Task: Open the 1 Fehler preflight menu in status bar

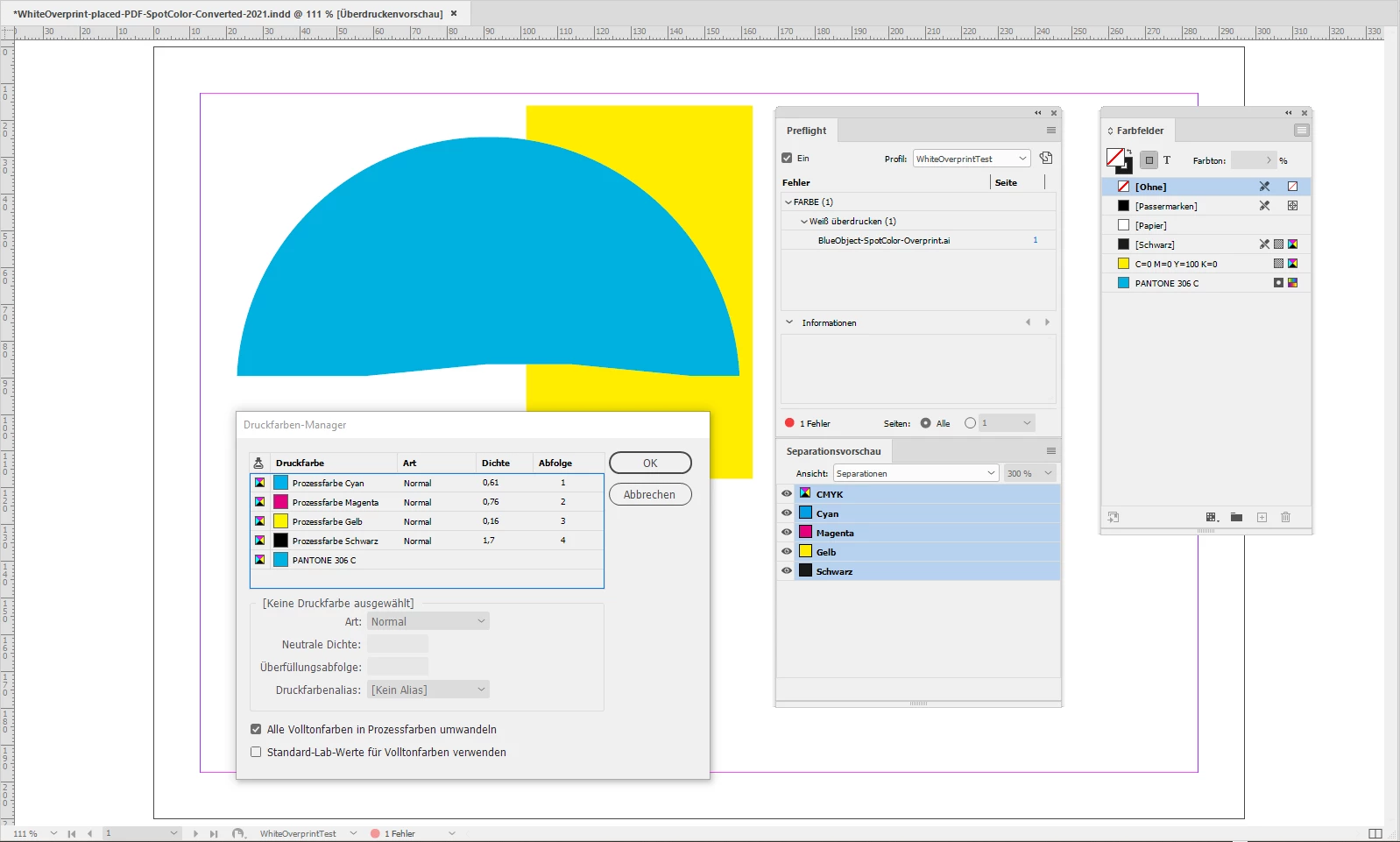Action: click(452, 834)
